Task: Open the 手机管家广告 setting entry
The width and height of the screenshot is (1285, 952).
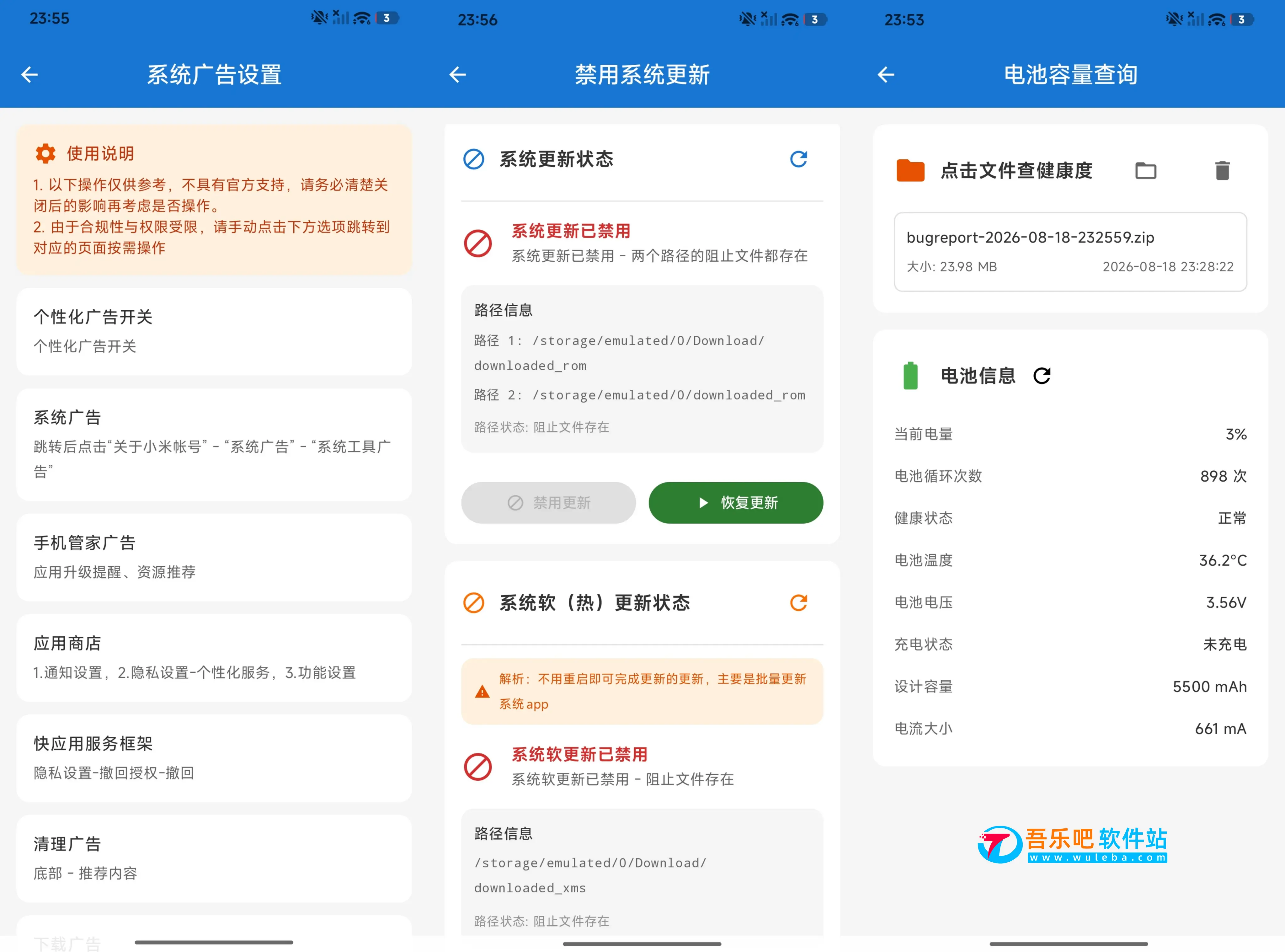Action: tap(214, 557)
